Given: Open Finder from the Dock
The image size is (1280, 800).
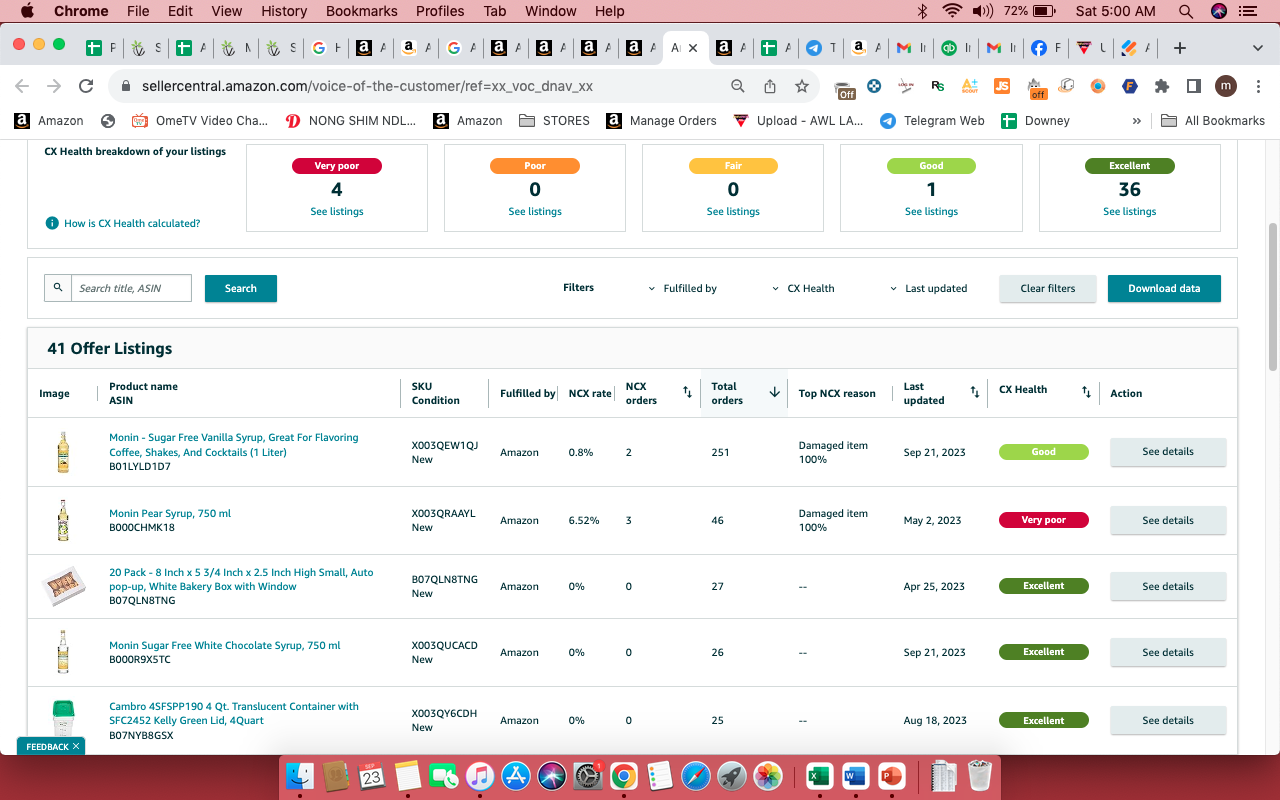Looking at the screenshot, I should [x=300, y=776].
